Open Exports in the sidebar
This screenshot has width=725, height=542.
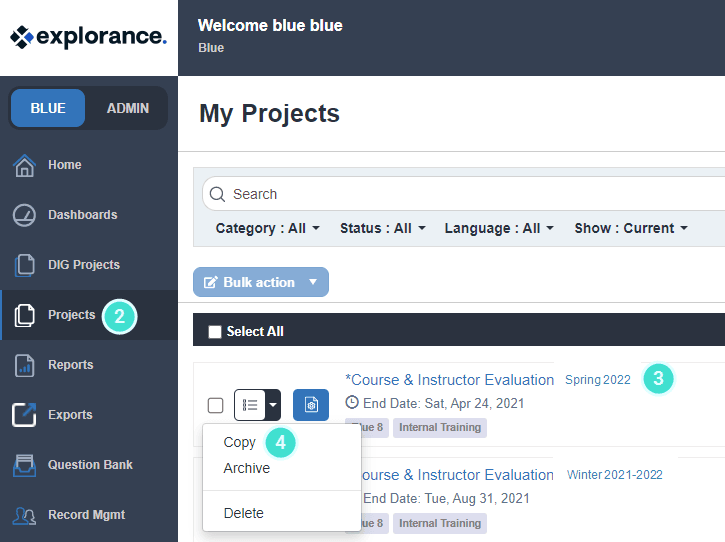tap(70, 414)
